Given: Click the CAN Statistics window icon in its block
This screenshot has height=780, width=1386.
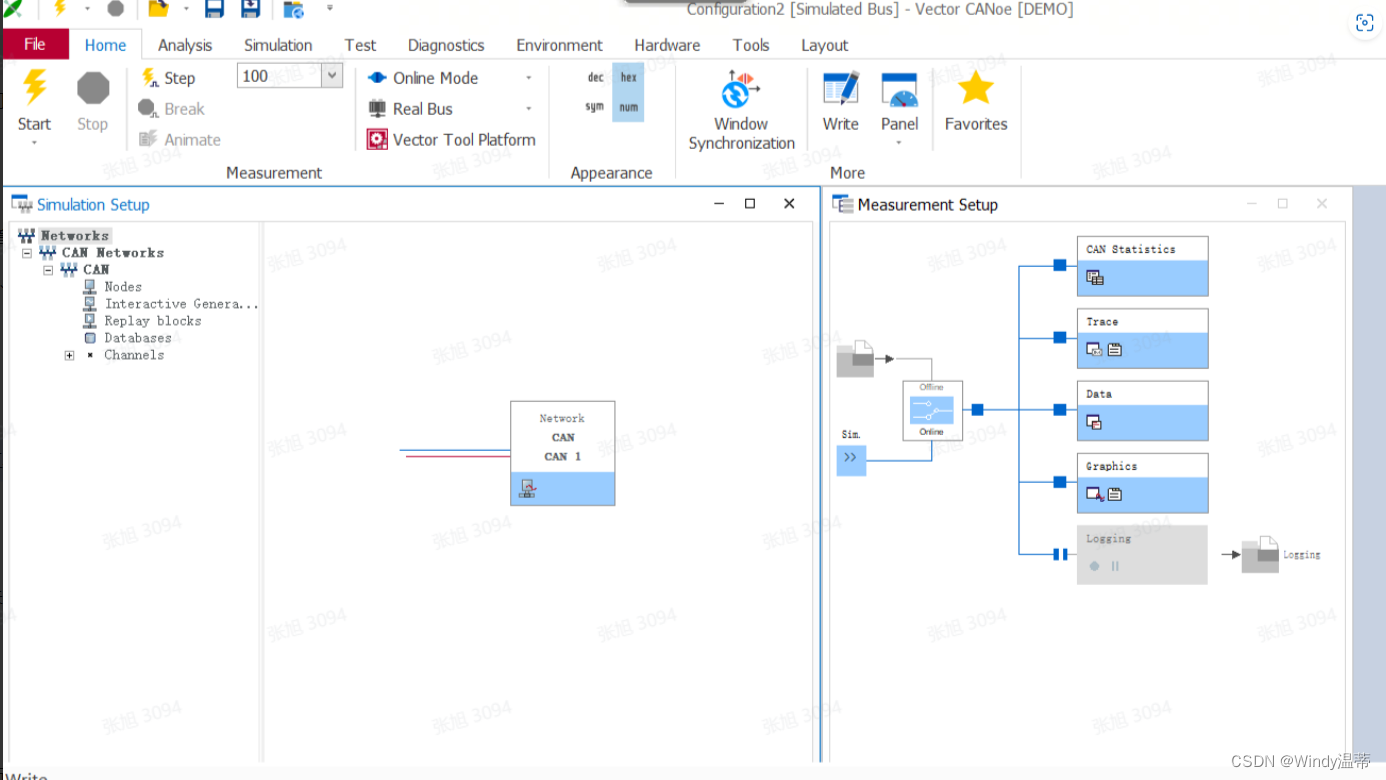Looking at the screenshot, I should (x=1095, y=278).
